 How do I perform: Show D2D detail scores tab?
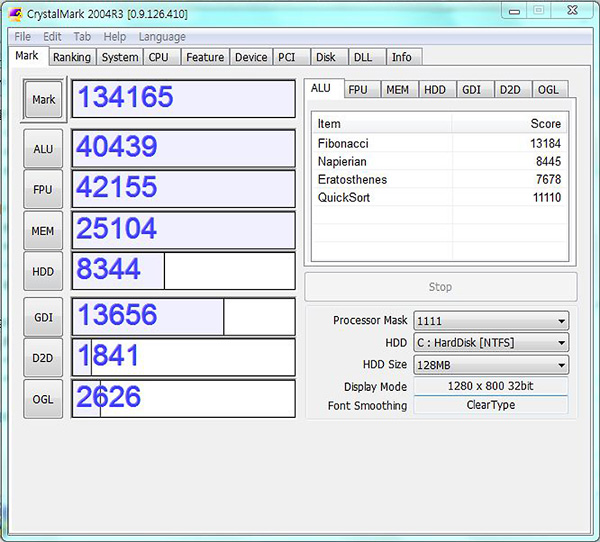tap(513, 90)
